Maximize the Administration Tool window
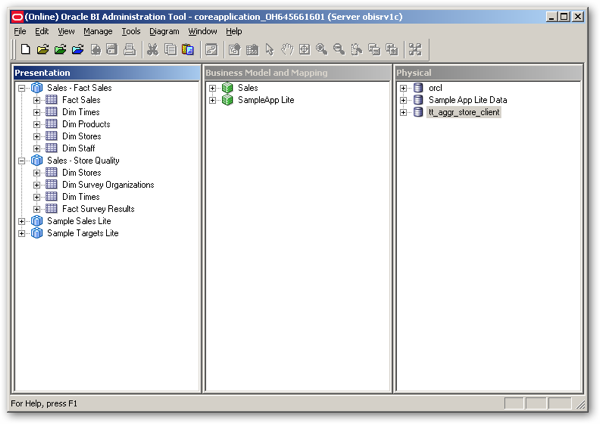 point(564,16)
